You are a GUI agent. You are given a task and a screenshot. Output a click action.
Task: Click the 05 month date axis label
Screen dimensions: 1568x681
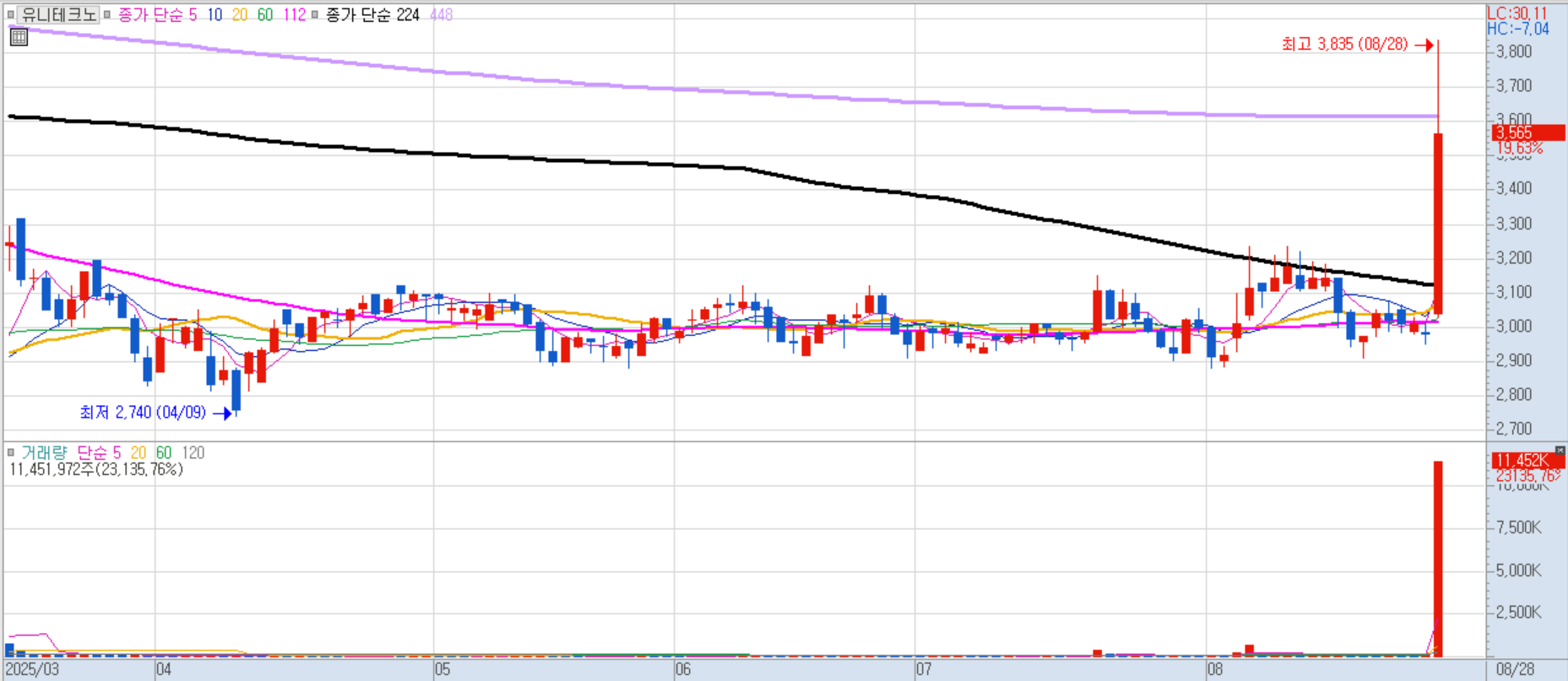[442, 669]
